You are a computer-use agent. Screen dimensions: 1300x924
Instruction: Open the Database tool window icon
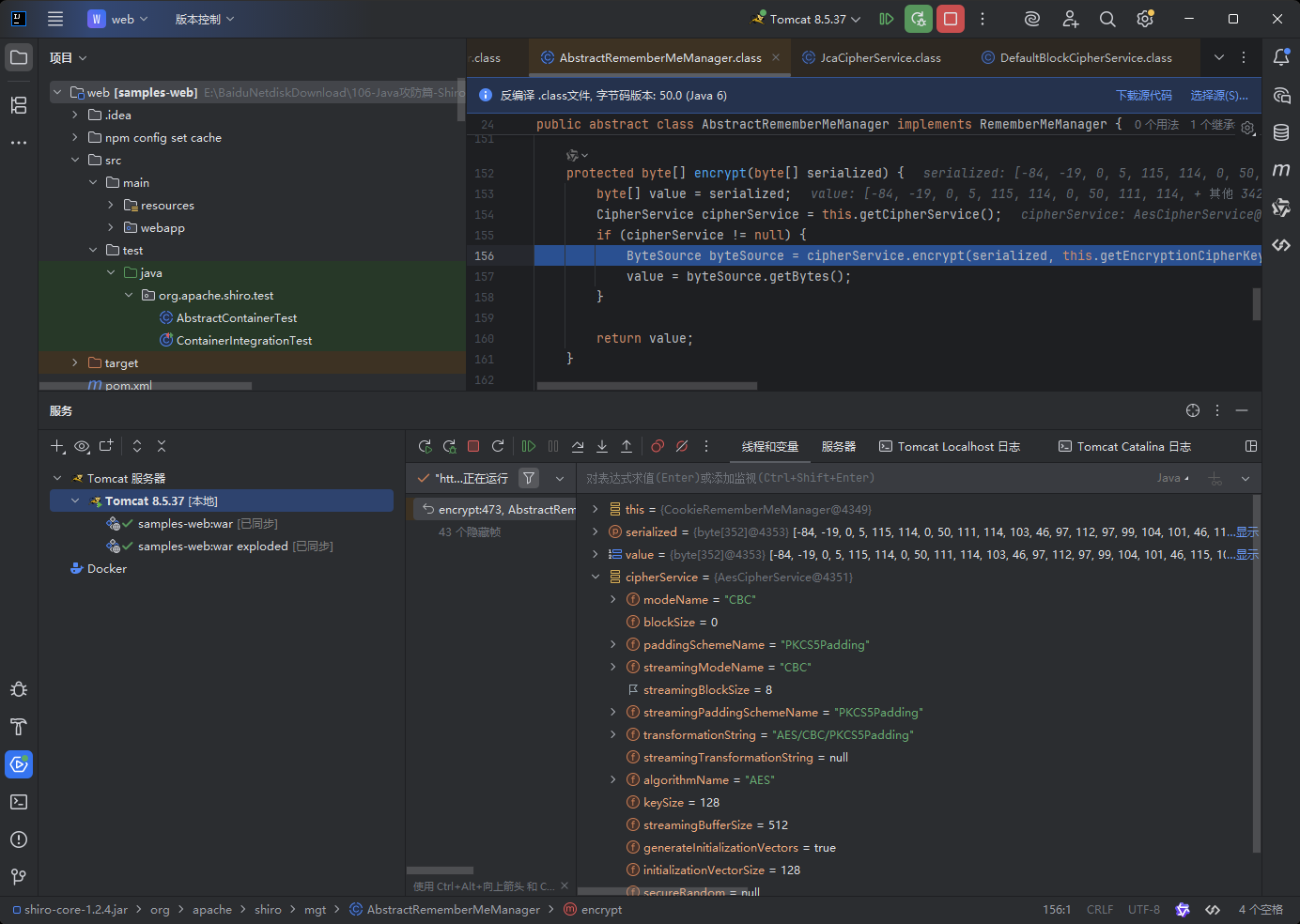[x=1281, y=132]
